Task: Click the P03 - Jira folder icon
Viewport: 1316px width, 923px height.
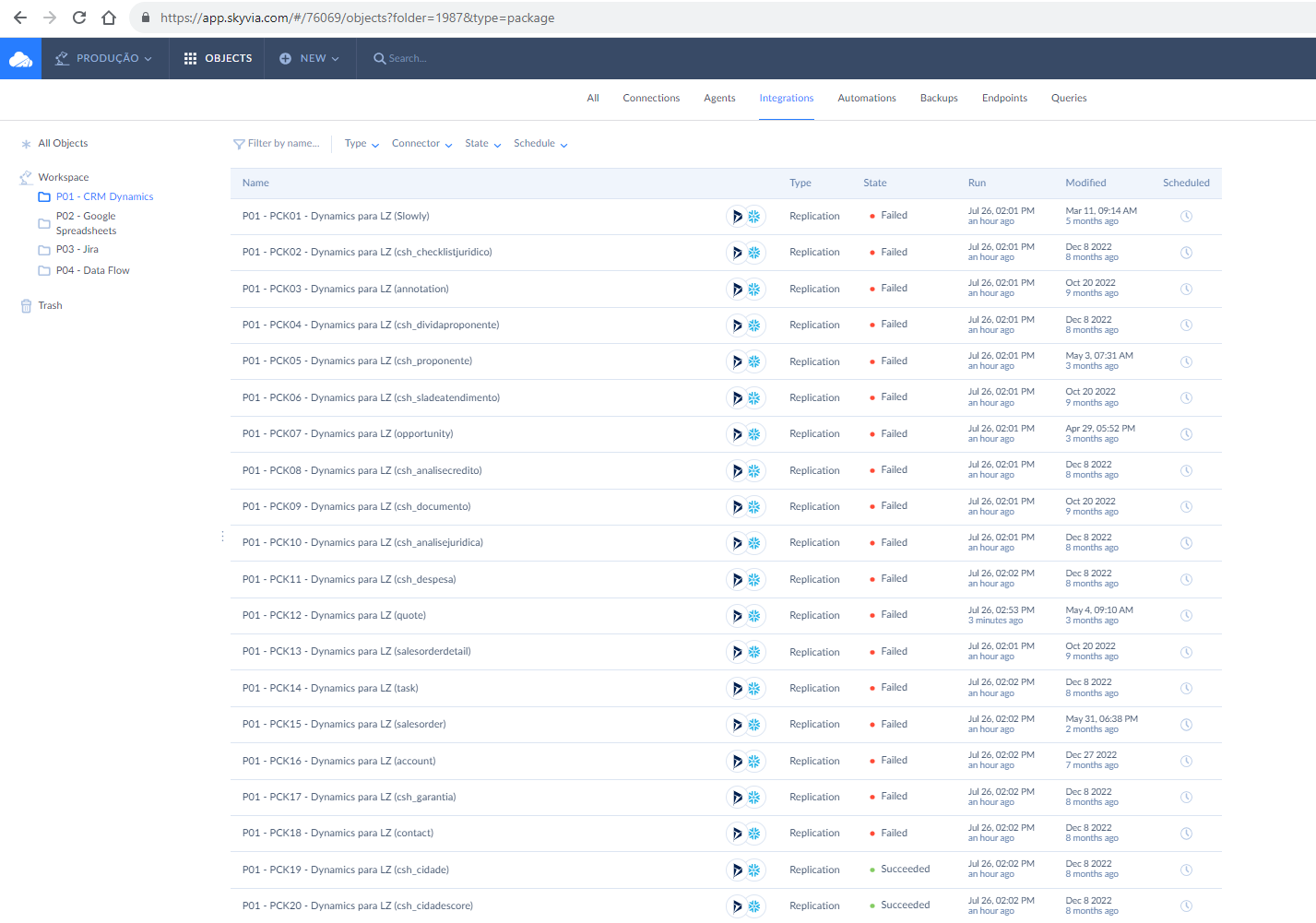Action: click(44, 250)
